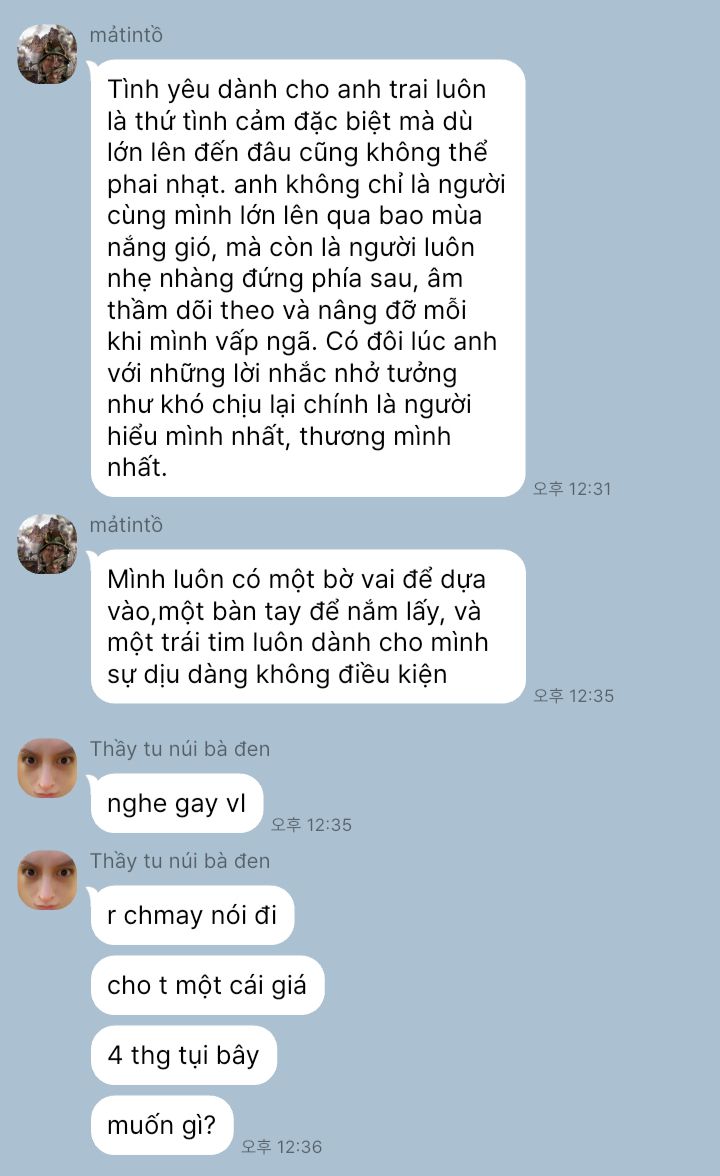Click the 오후 12:31 timestamp
This screenshot has height=1176, width=720.
point(572,489)
